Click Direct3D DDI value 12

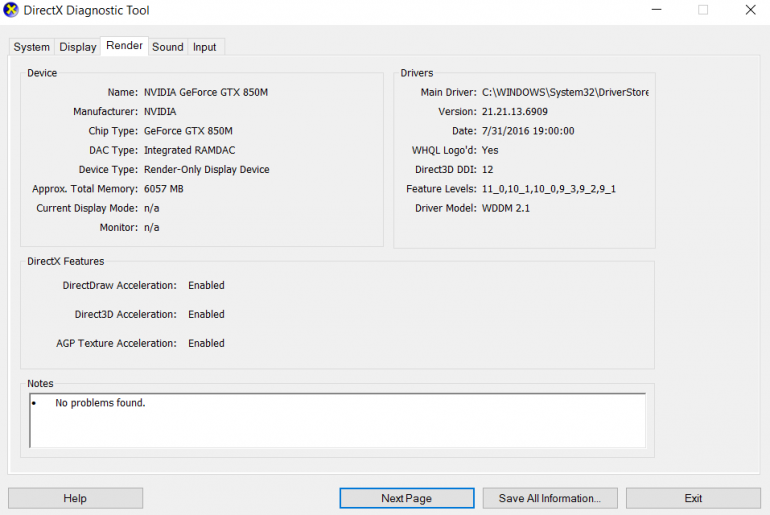tap(487, 169)
